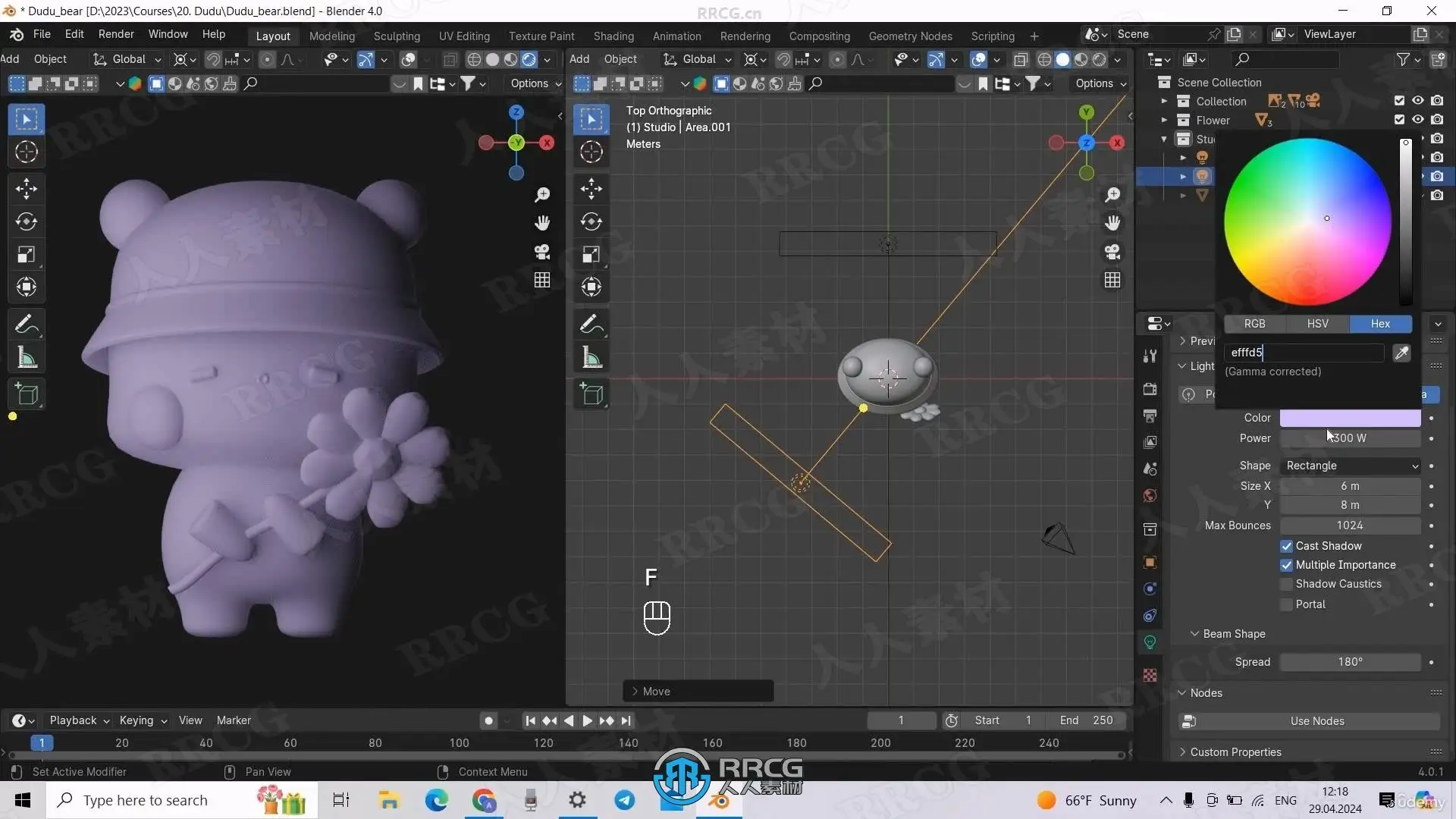Click the Use Nodes button

[x=1316, y=721]
